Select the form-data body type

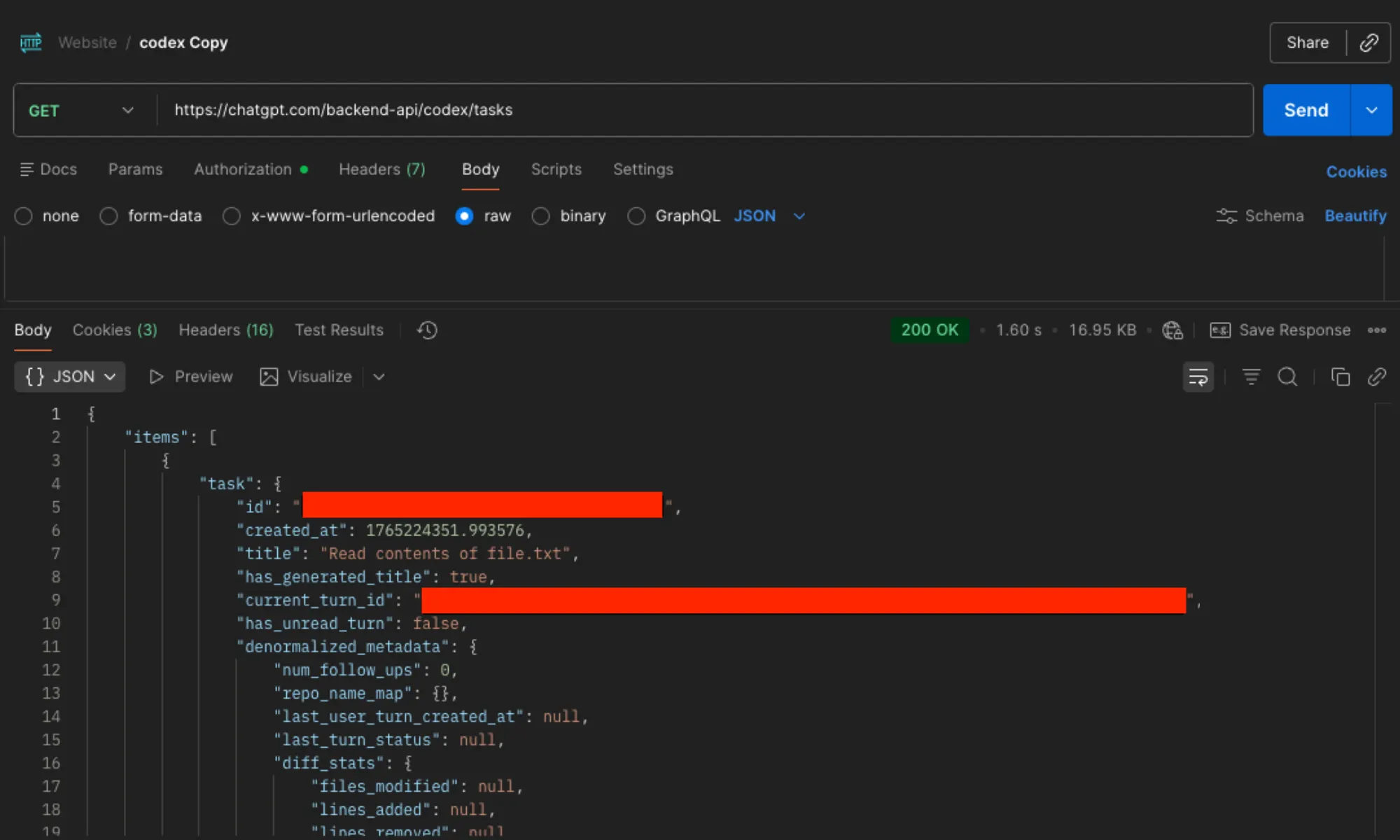point(108,216)
